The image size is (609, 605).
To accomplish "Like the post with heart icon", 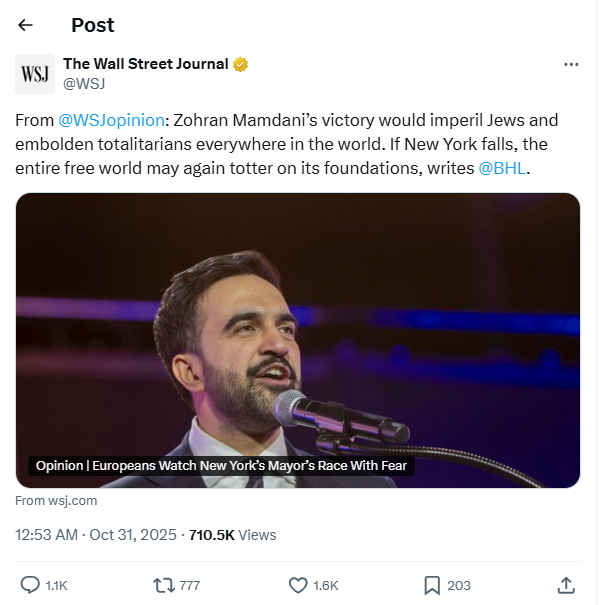I will click(297, 585).
